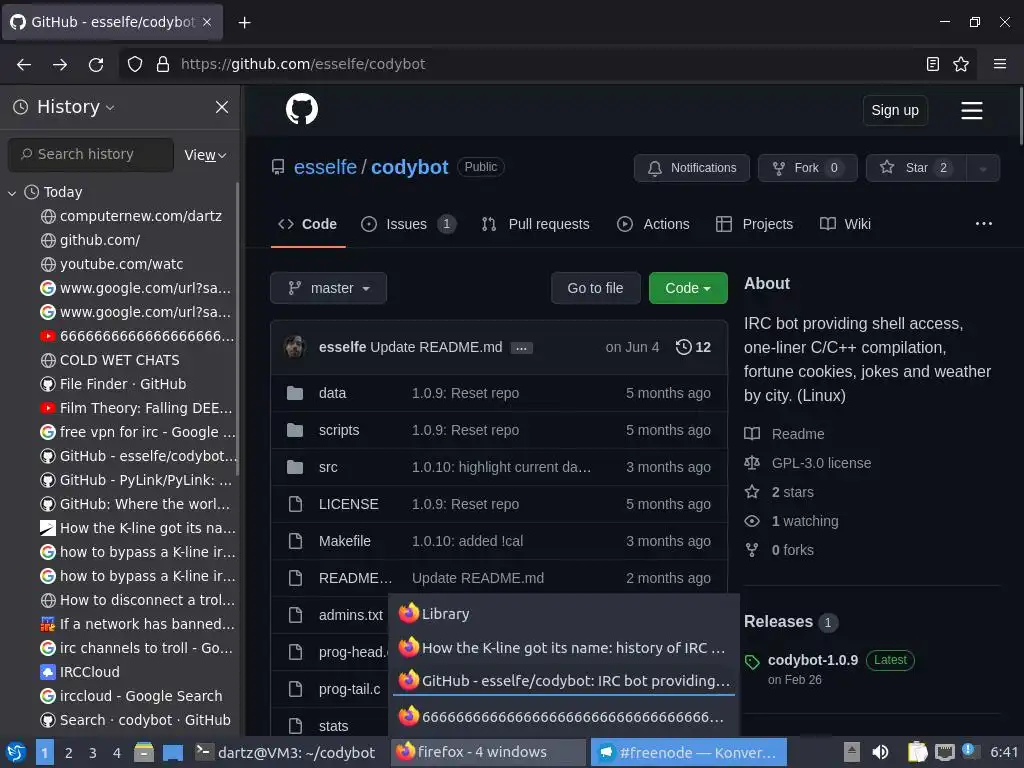Screen dimensions: 1024x768
Task: Open the dropdown arrow next to Star
Action: (983, 168)
